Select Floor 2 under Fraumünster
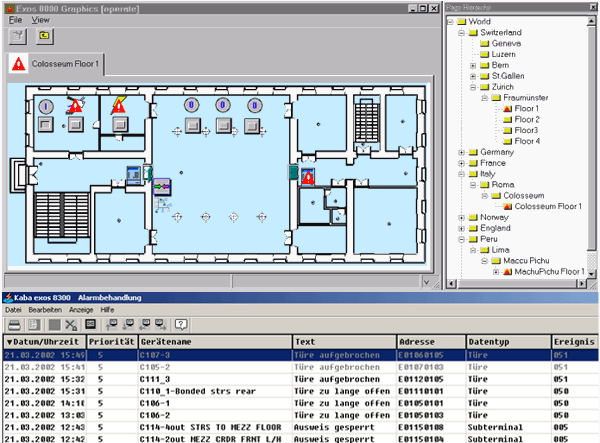Viewport: 600px width, 443px height. (527, 119)
